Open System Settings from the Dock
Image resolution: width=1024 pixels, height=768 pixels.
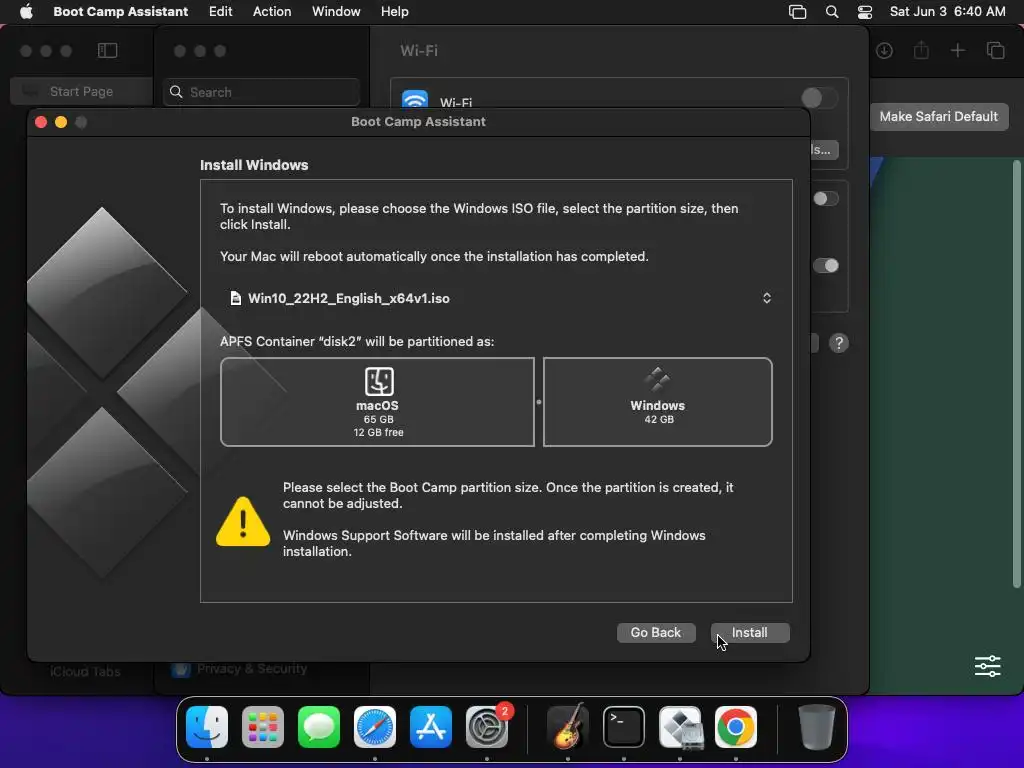point(487,727)
